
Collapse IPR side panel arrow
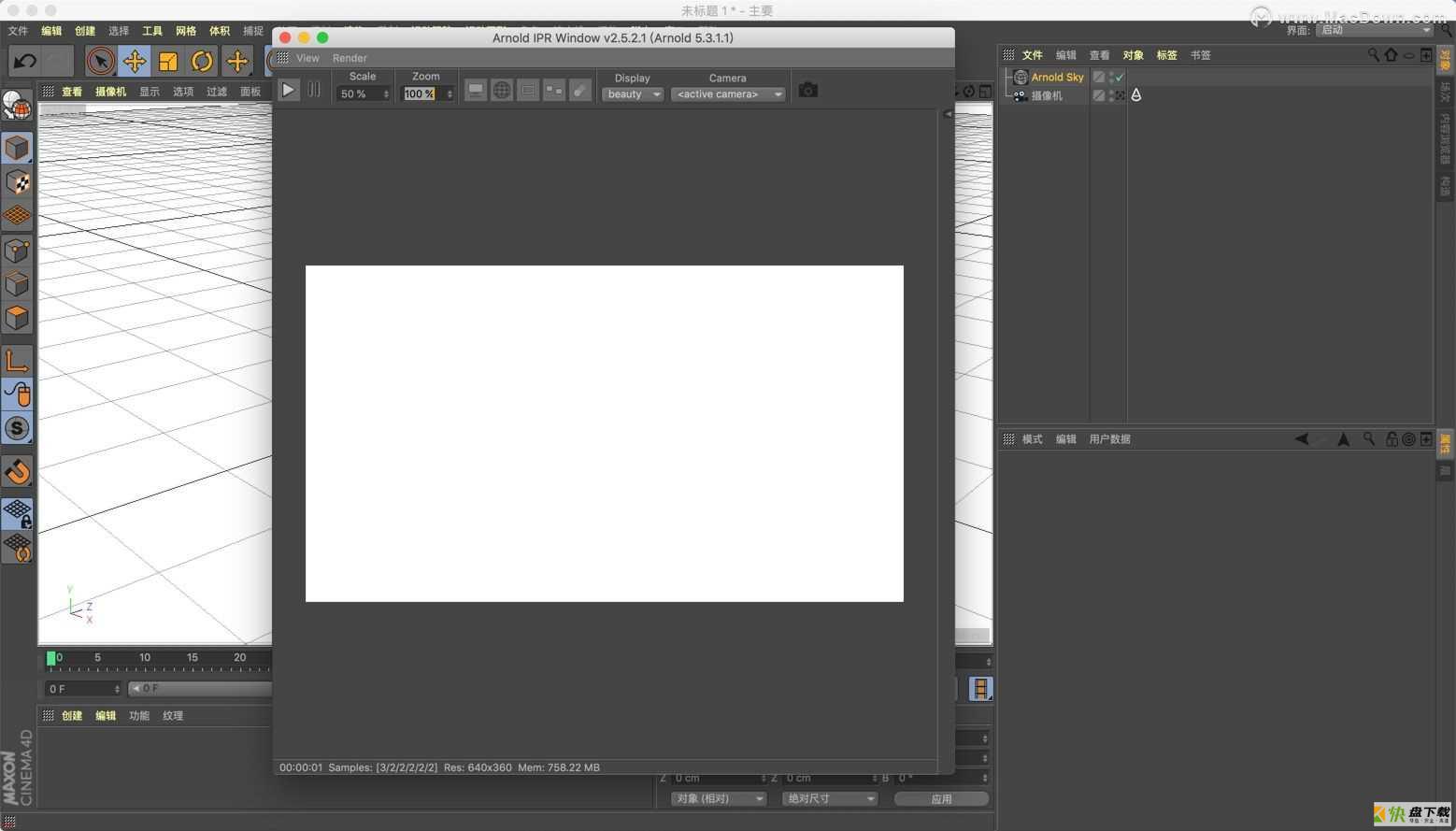pyautogui.click(x=948, y=114)
